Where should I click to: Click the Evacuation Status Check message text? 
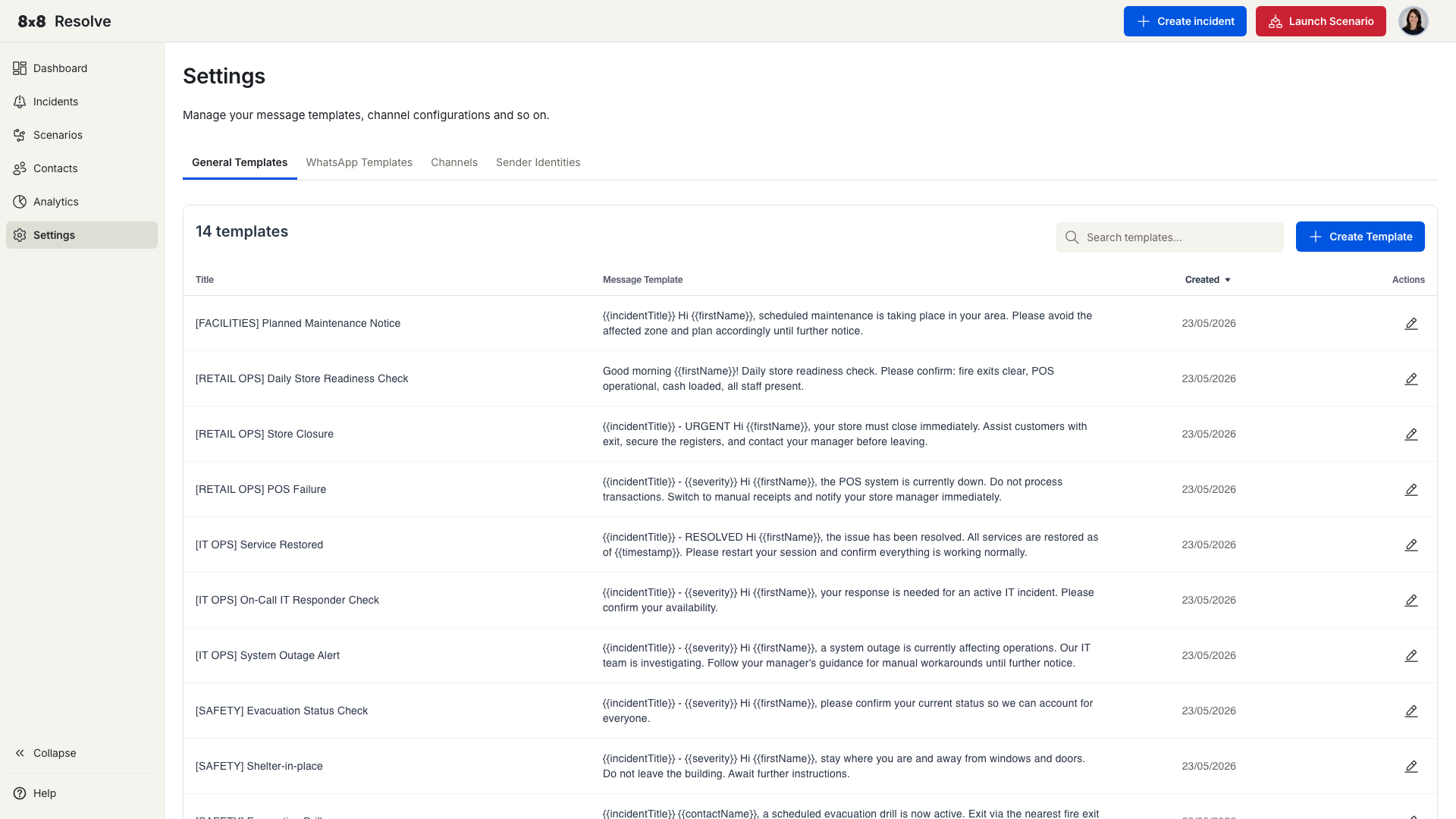coord(848,711)
